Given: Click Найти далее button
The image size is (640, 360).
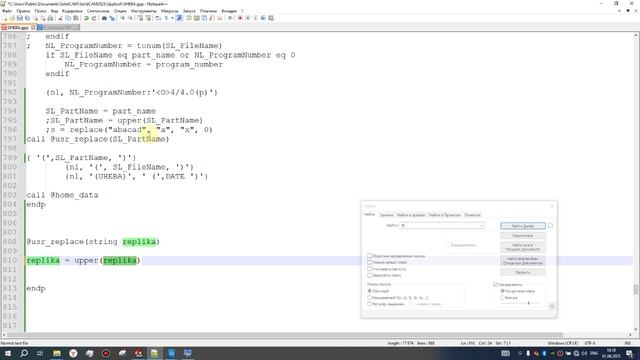Looking at the screenshot, I should (523, 226).
